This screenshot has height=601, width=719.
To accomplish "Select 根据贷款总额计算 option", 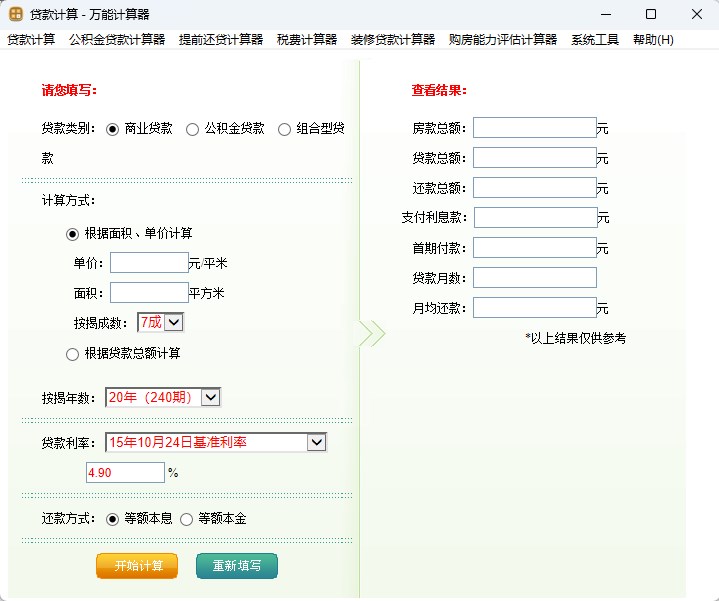I will 72,354.
